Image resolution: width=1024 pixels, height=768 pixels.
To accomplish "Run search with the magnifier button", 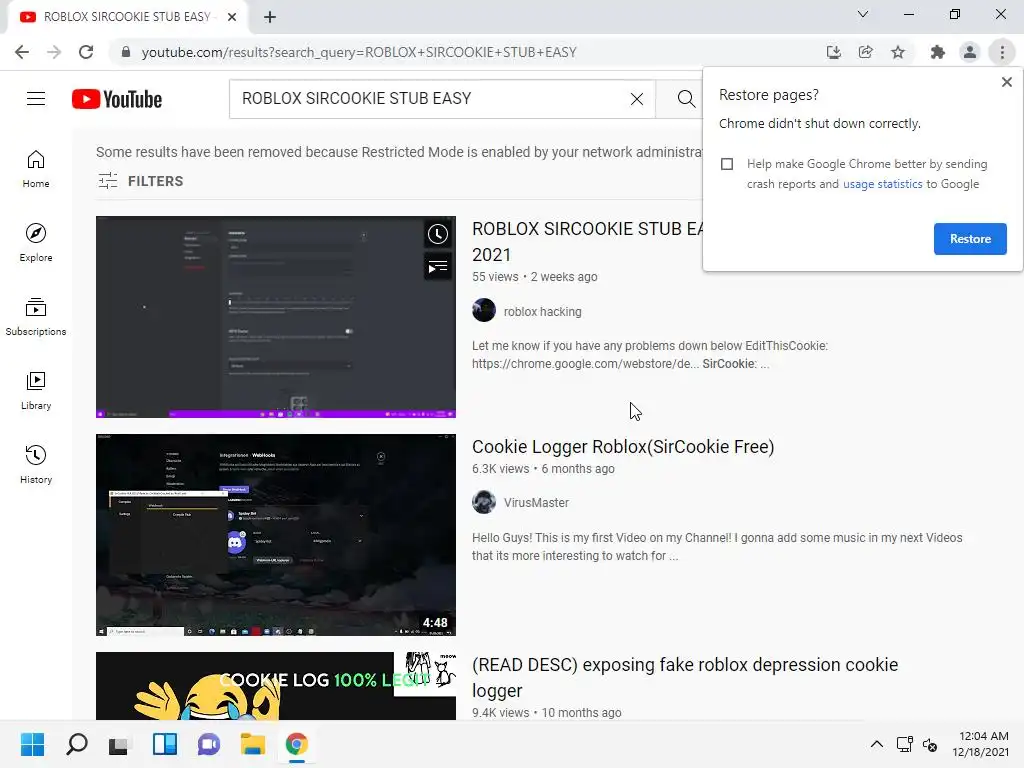I will click(x=686, y=99).
